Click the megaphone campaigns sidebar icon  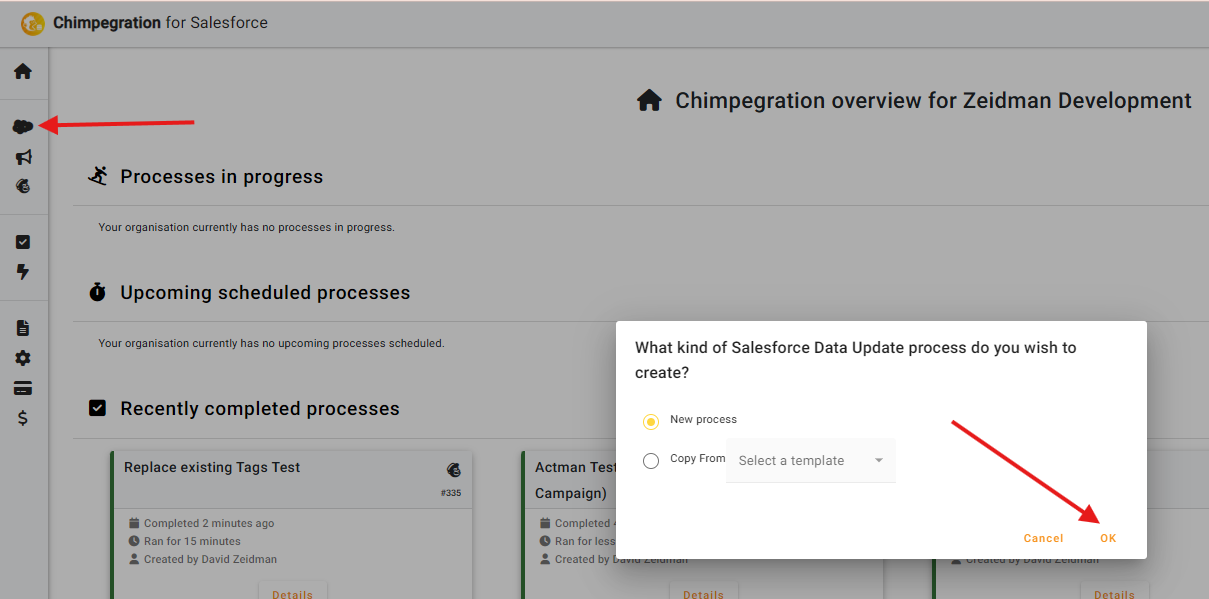point(23,157)
